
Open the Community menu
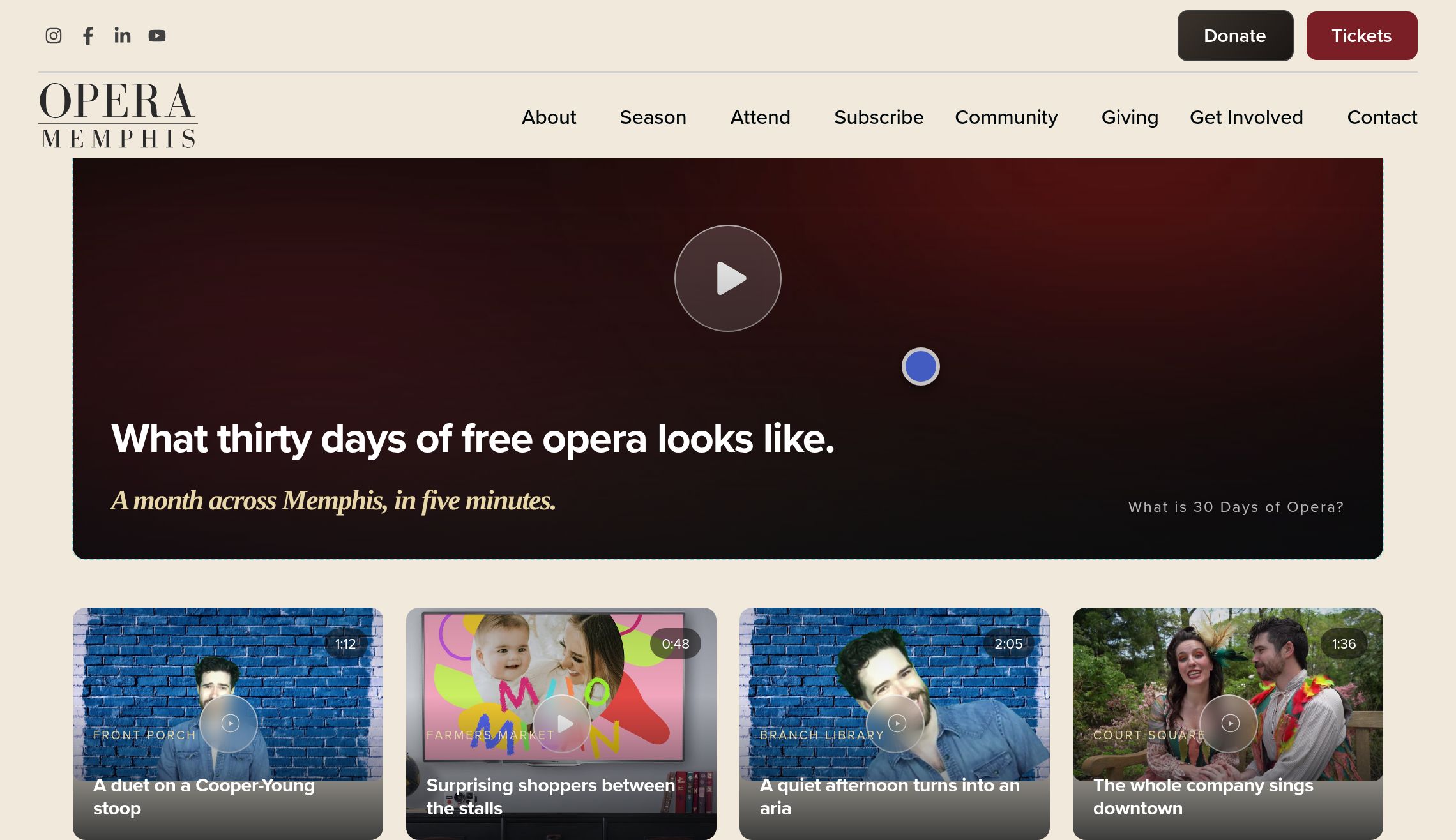[x=1006, y=117]
